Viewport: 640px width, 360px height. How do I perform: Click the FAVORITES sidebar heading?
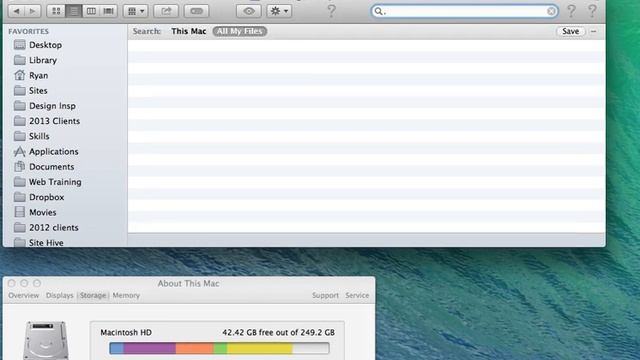(28, 31)
